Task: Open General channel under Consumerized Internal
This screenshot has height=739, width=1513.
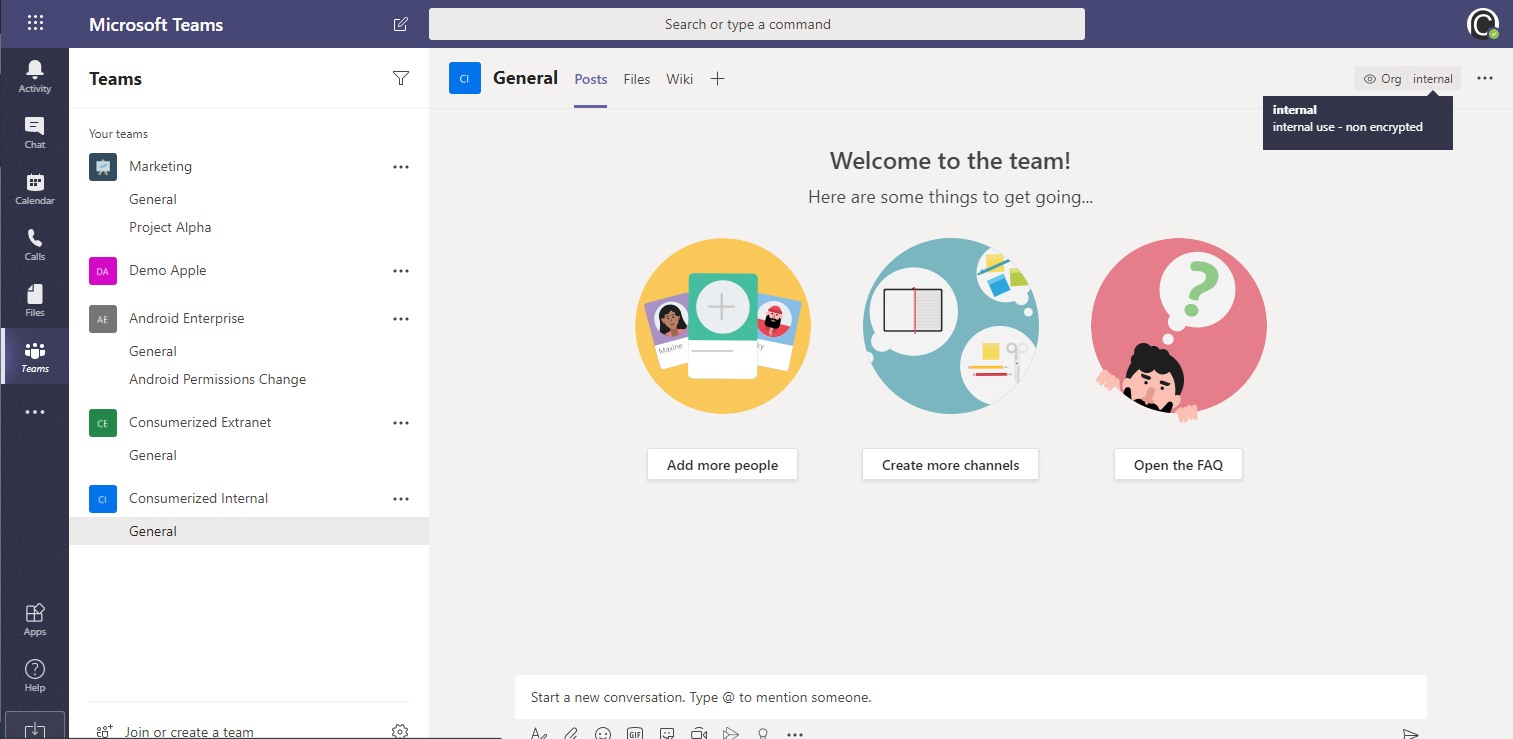Action: [x=249, y=531]
